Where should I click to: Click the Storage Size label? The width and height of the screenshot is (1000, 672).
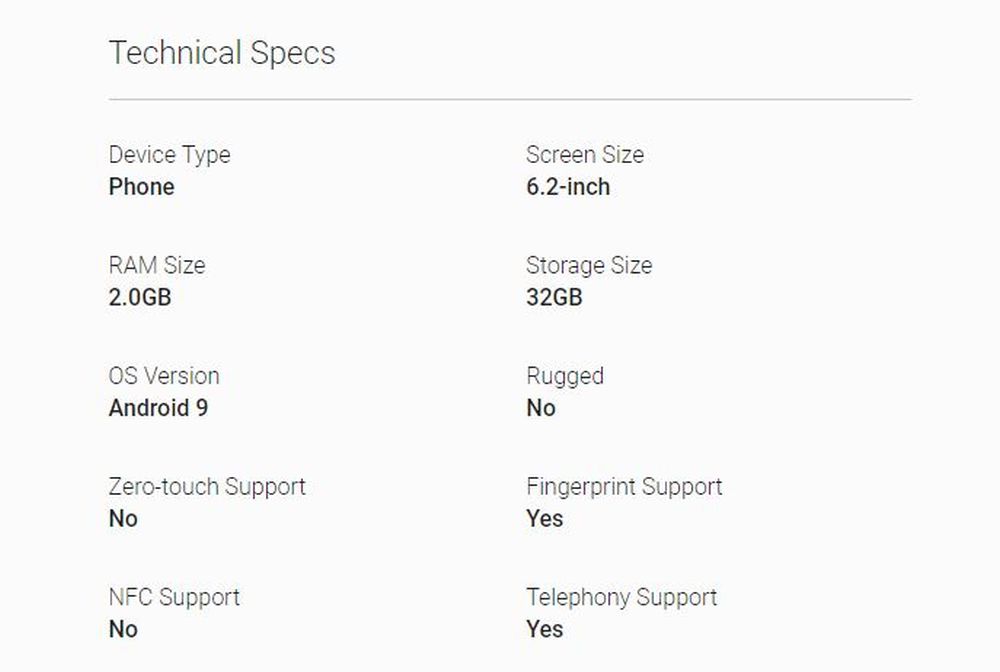(589, 266)
